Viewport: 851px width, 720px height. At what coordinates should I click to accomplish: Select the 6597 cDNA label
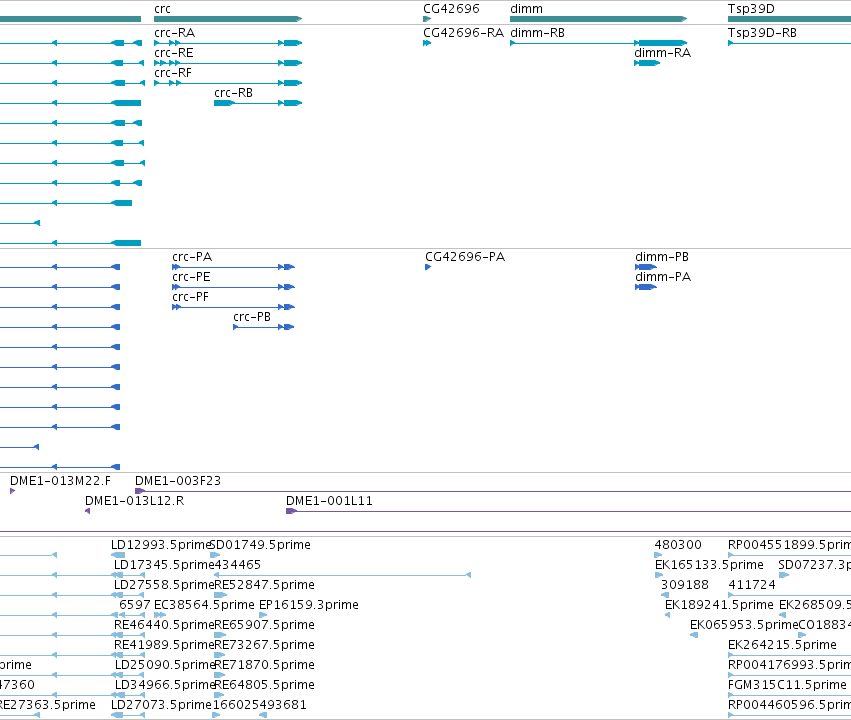click(135, 605)
